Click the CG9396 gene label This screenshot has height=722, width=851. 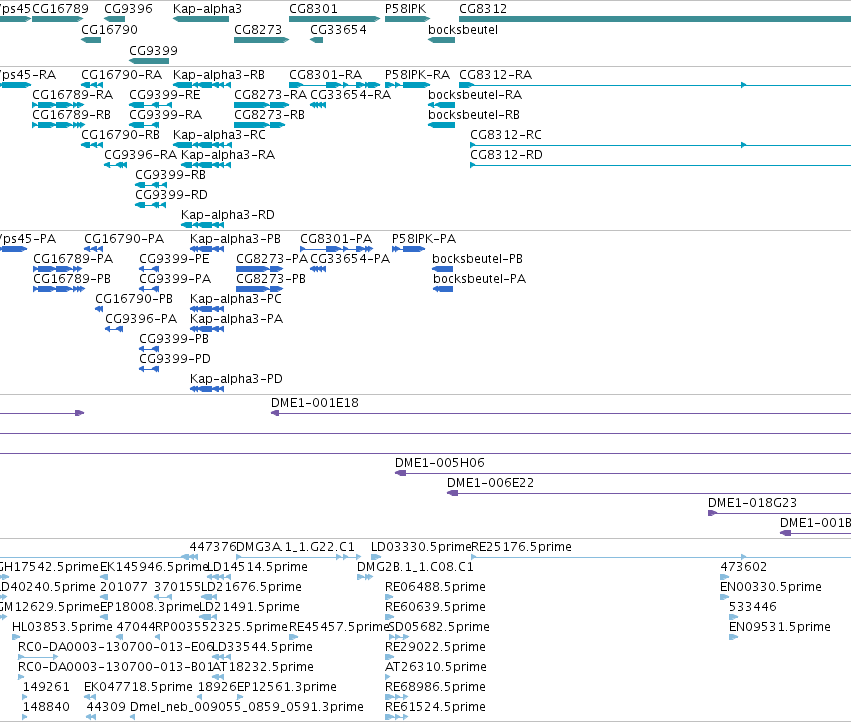pyautogui.click(x=128, y=9)
